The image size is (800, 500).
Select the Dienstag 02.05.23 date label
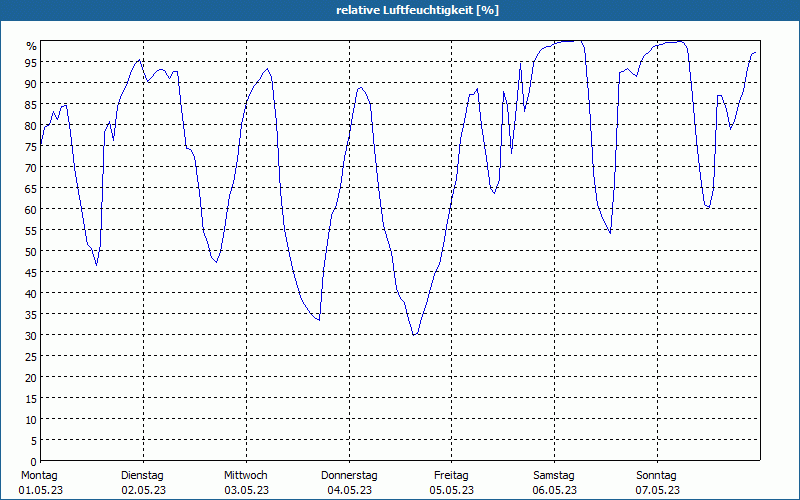[143, 483]
